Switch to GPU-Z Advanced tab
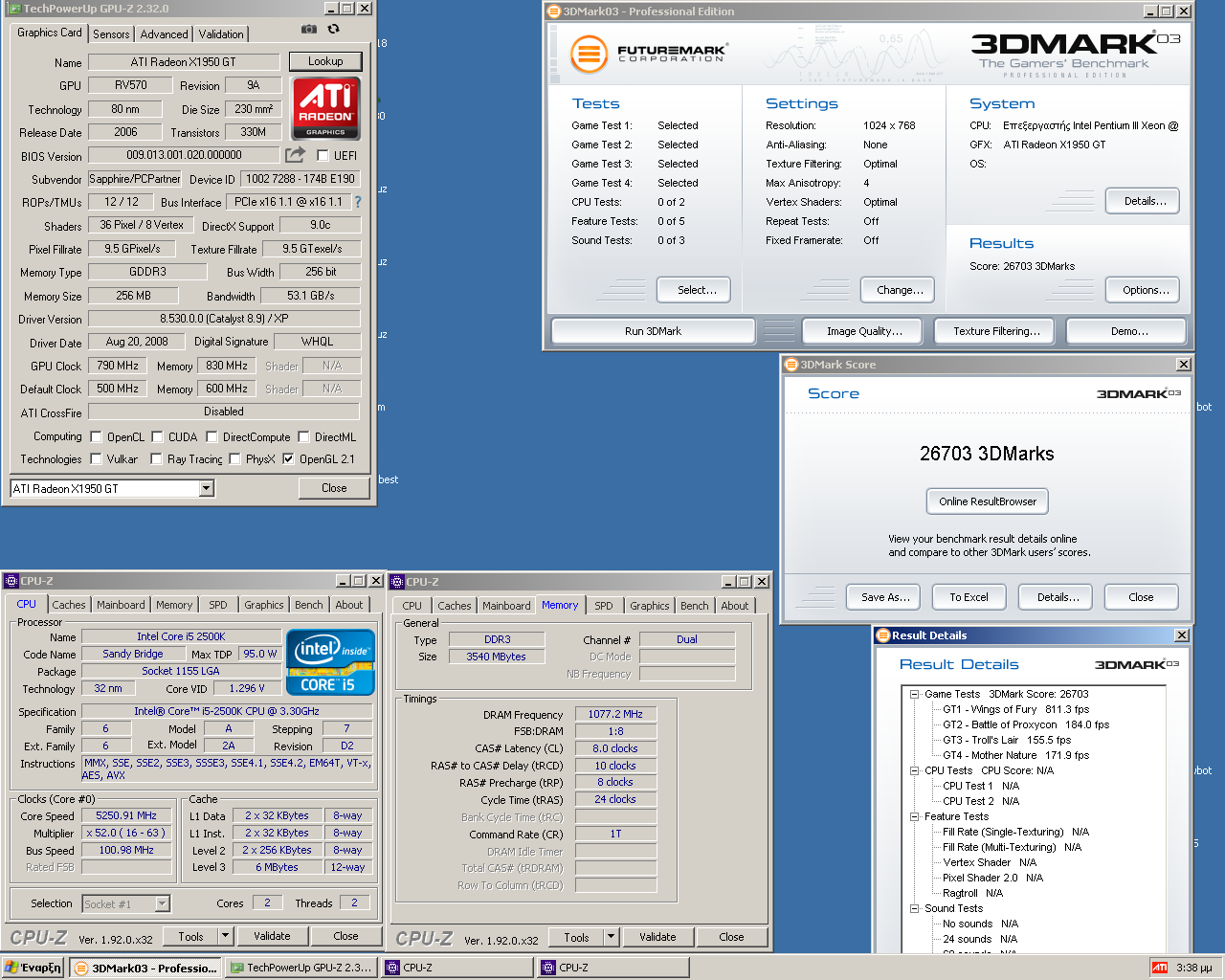 click(165, 34)
